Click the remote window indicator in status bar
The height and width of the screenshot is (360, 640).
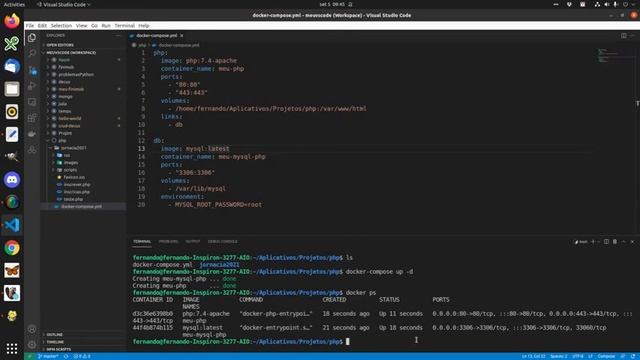click(29, 356)
